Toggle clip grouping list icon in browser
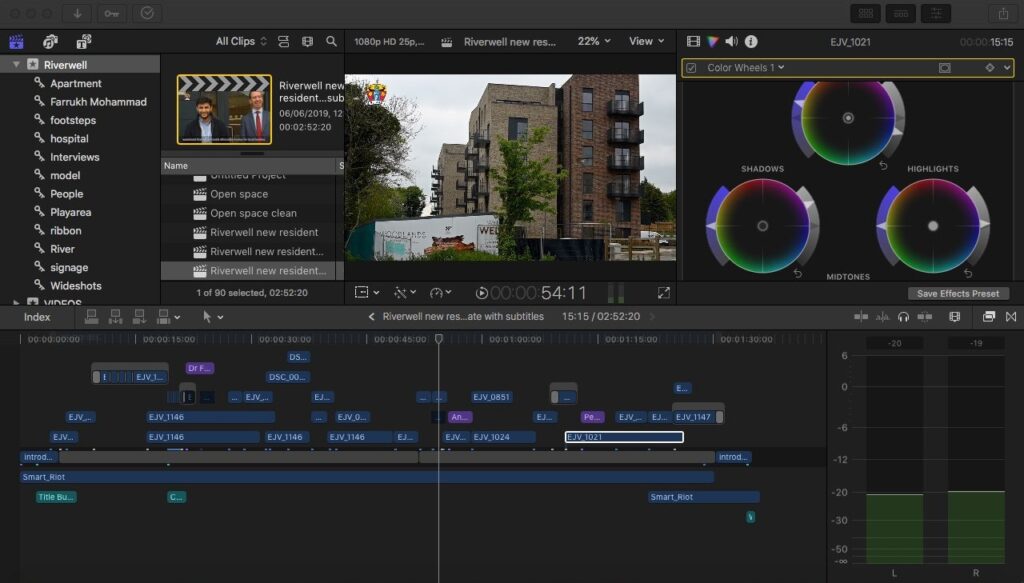This screenshot has width=1024, height=583. coord(283,42)
